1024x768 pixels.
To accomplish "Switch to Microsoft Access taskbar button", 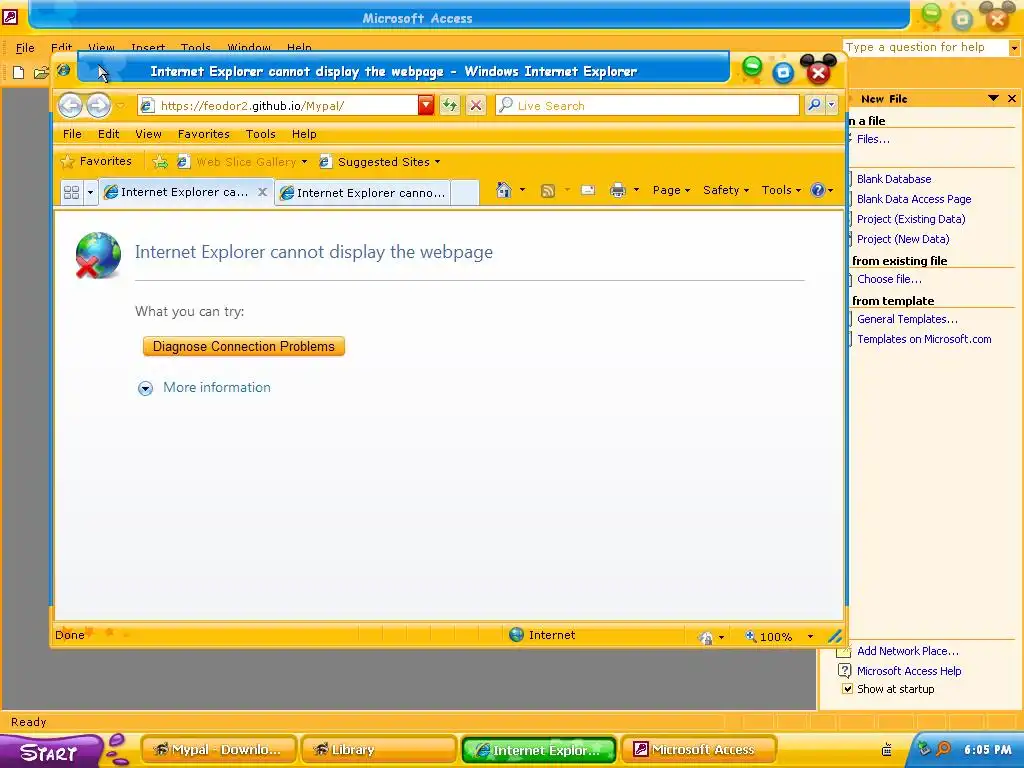I will (699, 749).
